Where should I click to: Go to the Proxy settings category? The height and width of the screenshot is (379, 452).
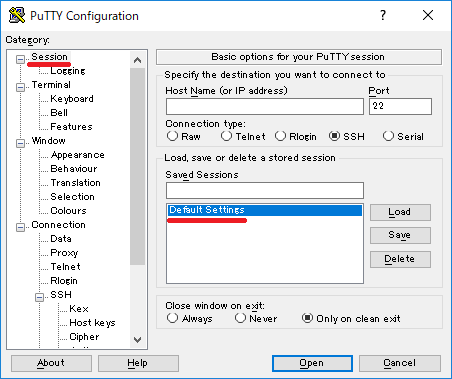(64, 253)
